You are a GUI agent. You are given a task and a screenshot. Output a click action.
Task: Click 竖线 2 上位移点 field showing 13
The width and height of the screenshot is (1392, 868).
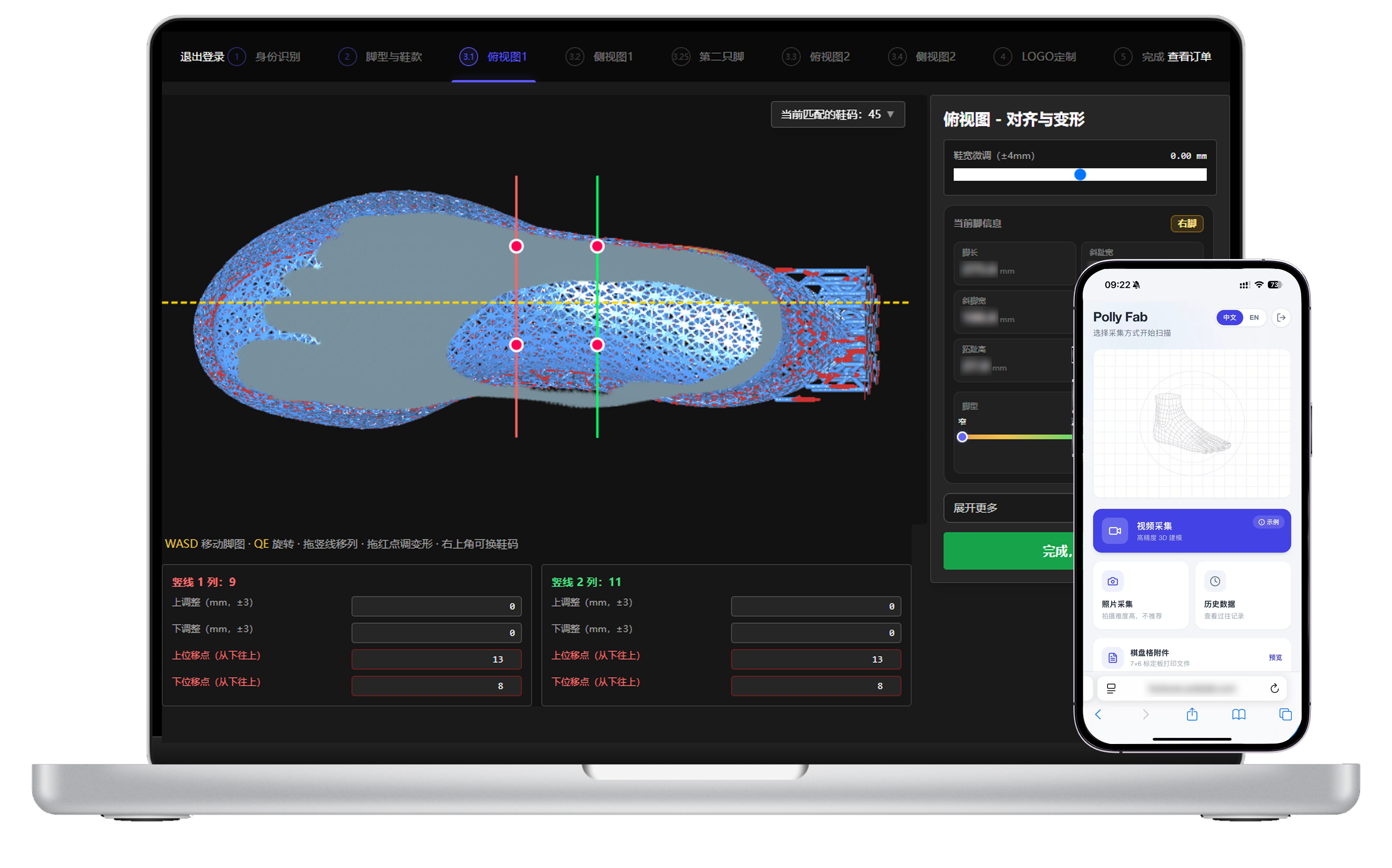[x=816, y=660]
